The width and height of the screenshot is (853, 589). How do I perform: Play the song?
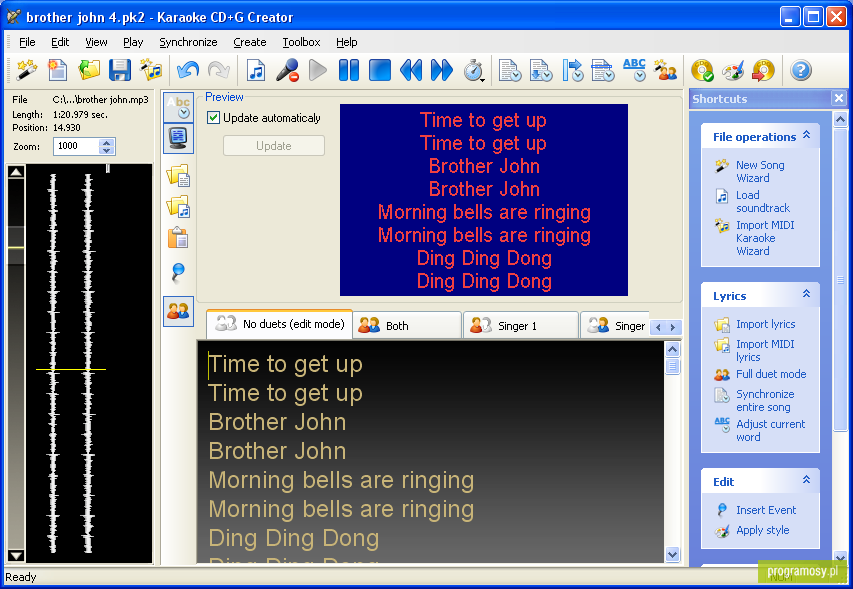click(318, 70)
